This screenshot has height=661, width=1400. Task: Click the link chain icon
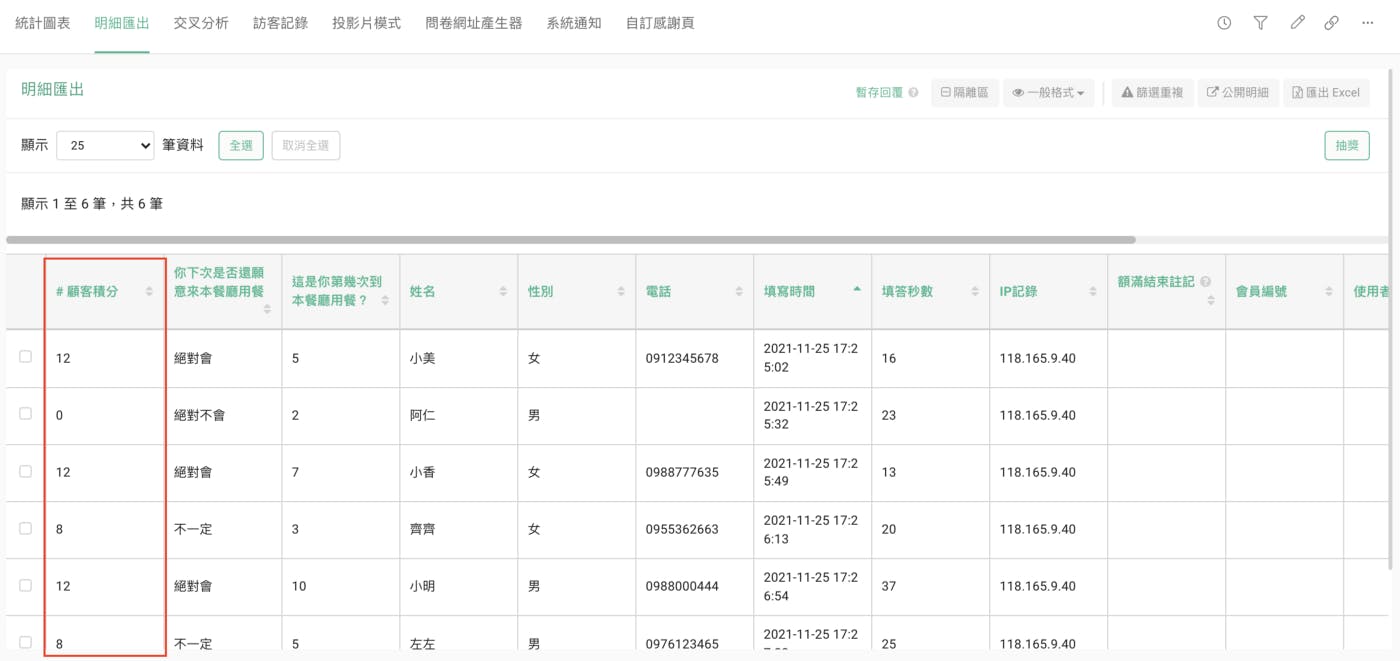(1332, 23)
